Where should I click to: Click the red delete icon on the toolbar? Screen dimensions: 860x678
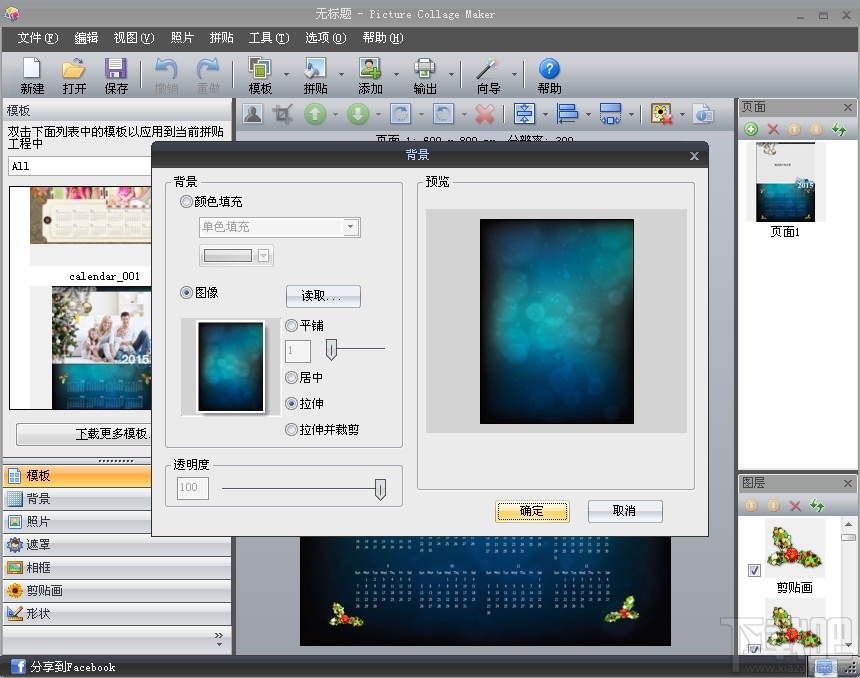pos(484,114)
